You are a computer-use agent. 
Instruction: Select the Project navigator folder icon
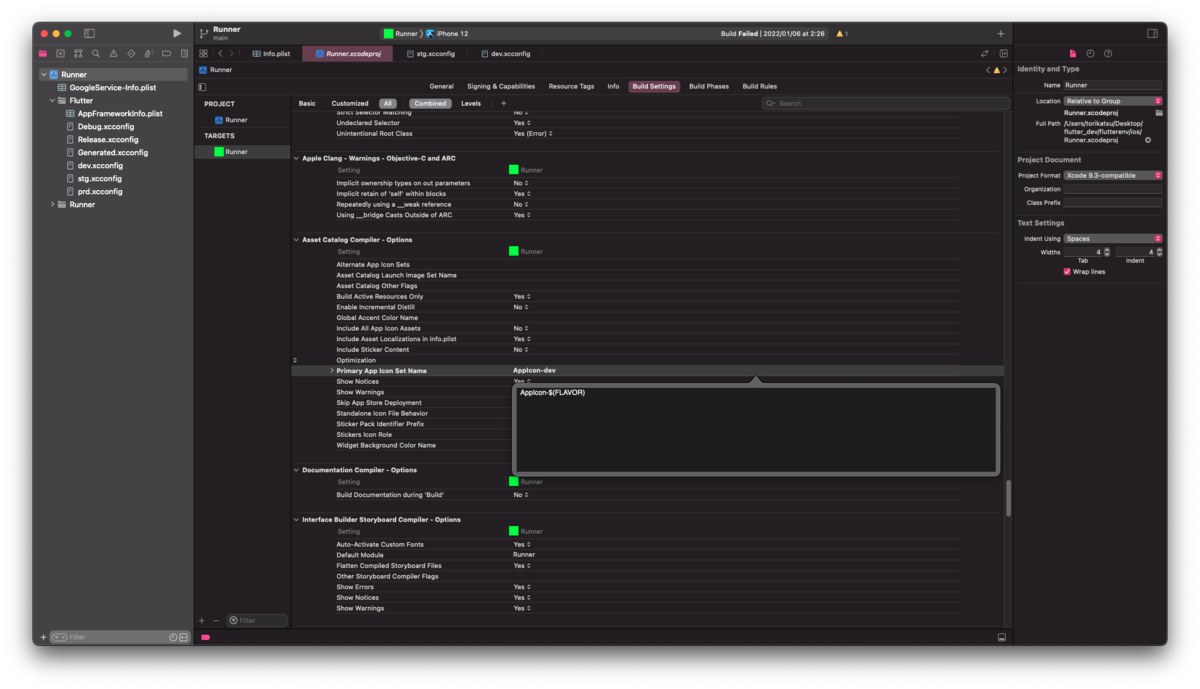tap(43, 53)
